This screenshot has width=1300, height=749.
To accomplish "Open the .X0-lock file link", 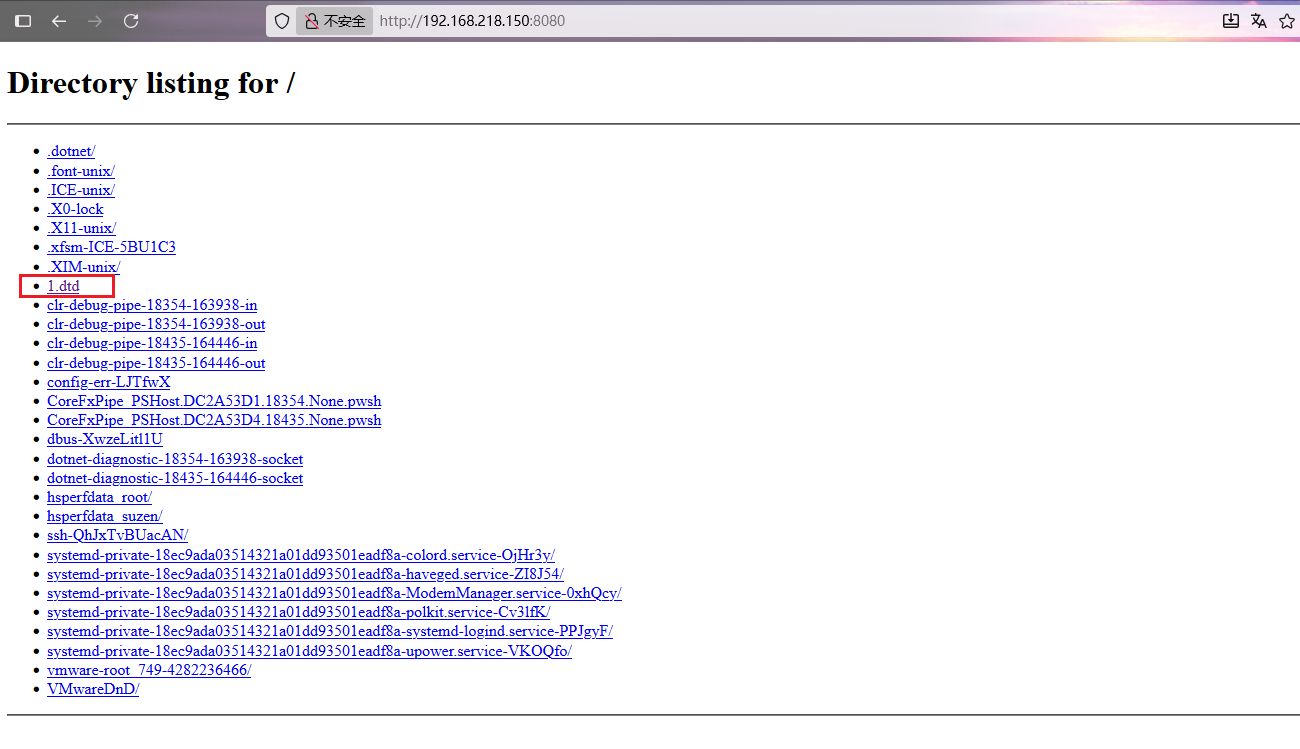I will coord(75,209).
